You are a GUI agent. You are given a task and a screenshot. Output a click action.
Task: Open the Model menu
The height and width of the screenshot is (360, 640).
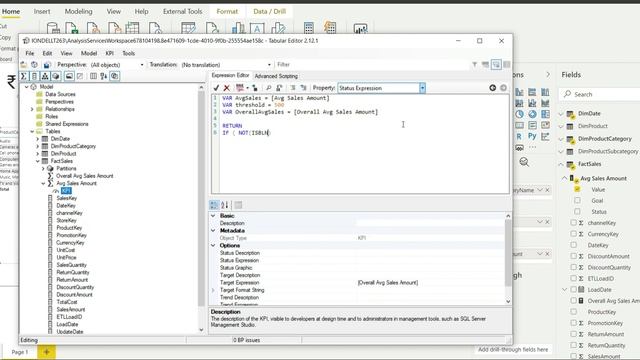89,53
